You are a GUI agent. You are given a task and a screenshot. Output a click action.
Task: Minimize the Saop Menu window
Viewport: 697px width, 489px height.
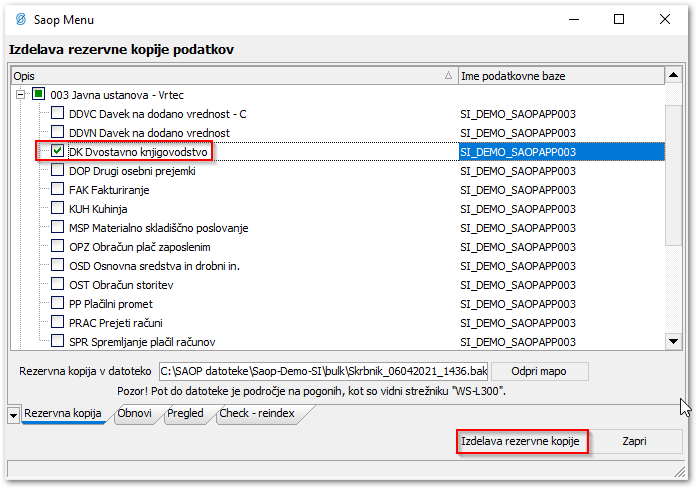pos(574,20)
